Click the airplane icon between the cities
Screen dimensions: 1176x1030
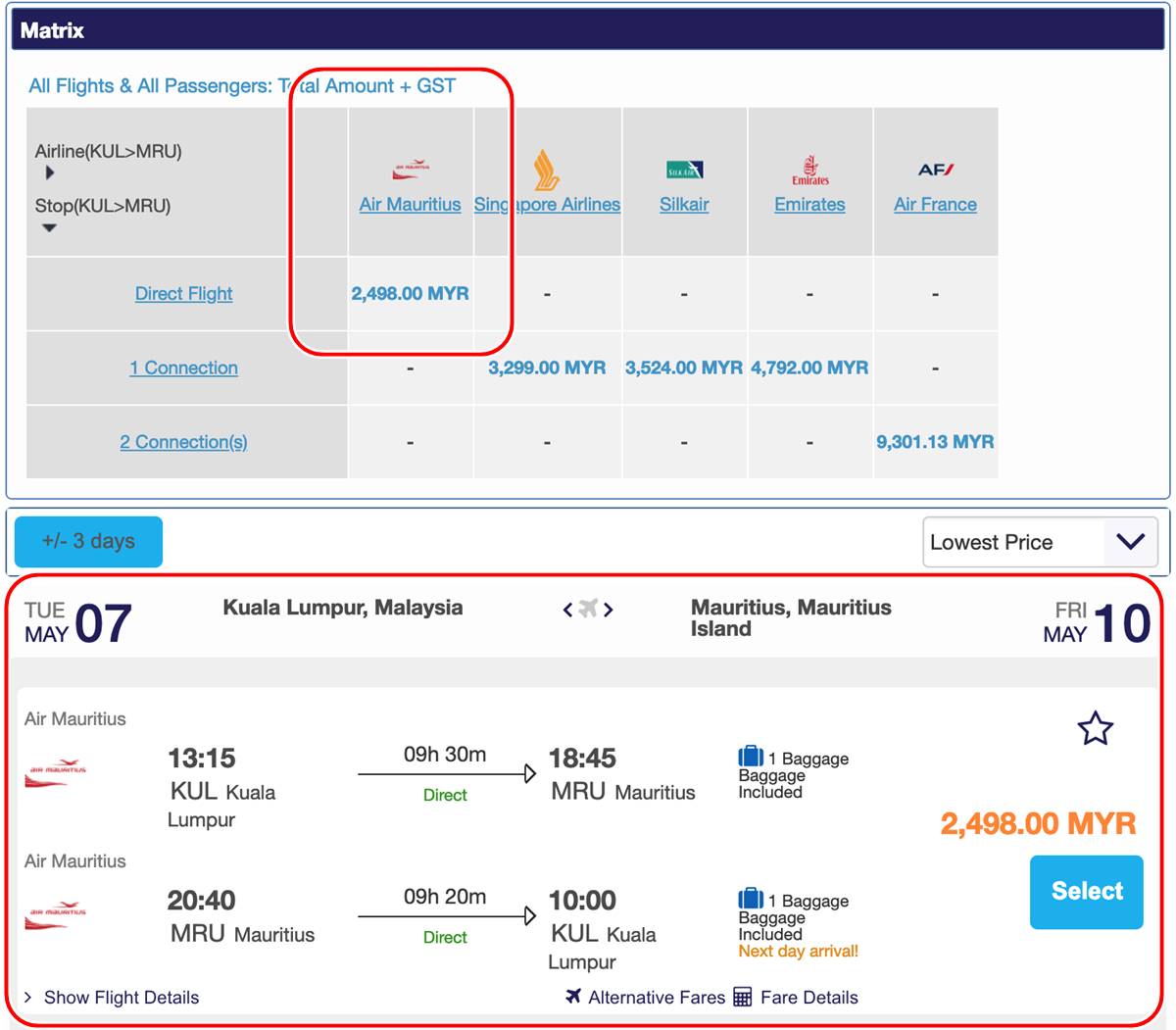(588, 609)
